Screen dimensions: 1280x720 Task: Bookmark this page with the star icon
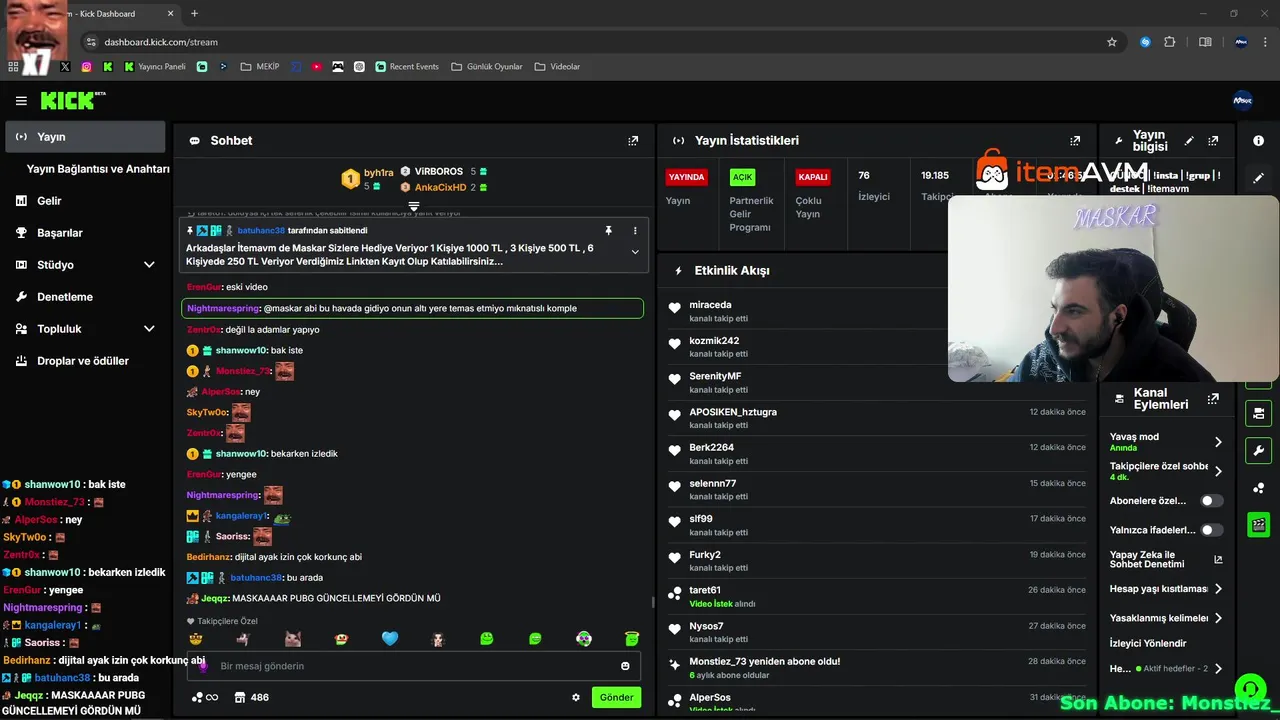pos(1111,42)
